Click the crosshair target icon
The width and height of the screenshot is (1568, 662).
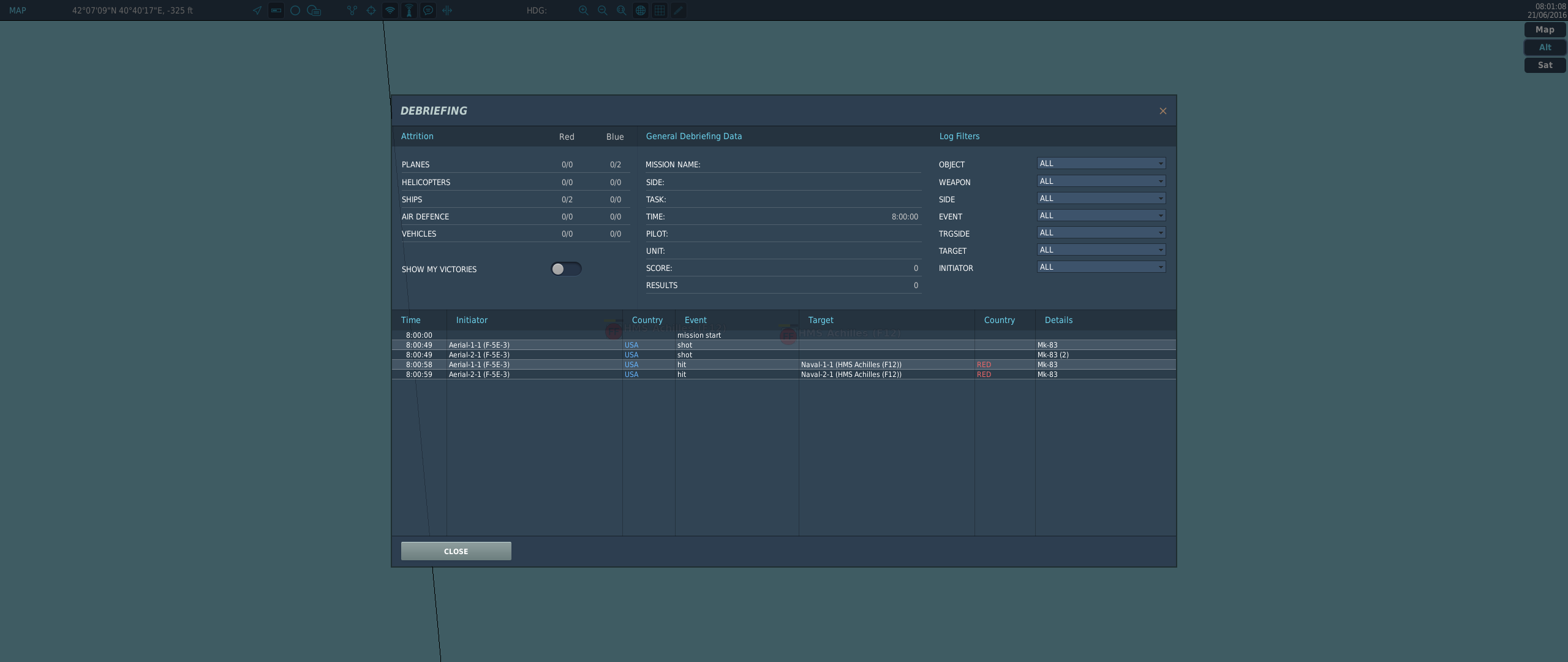371,10
